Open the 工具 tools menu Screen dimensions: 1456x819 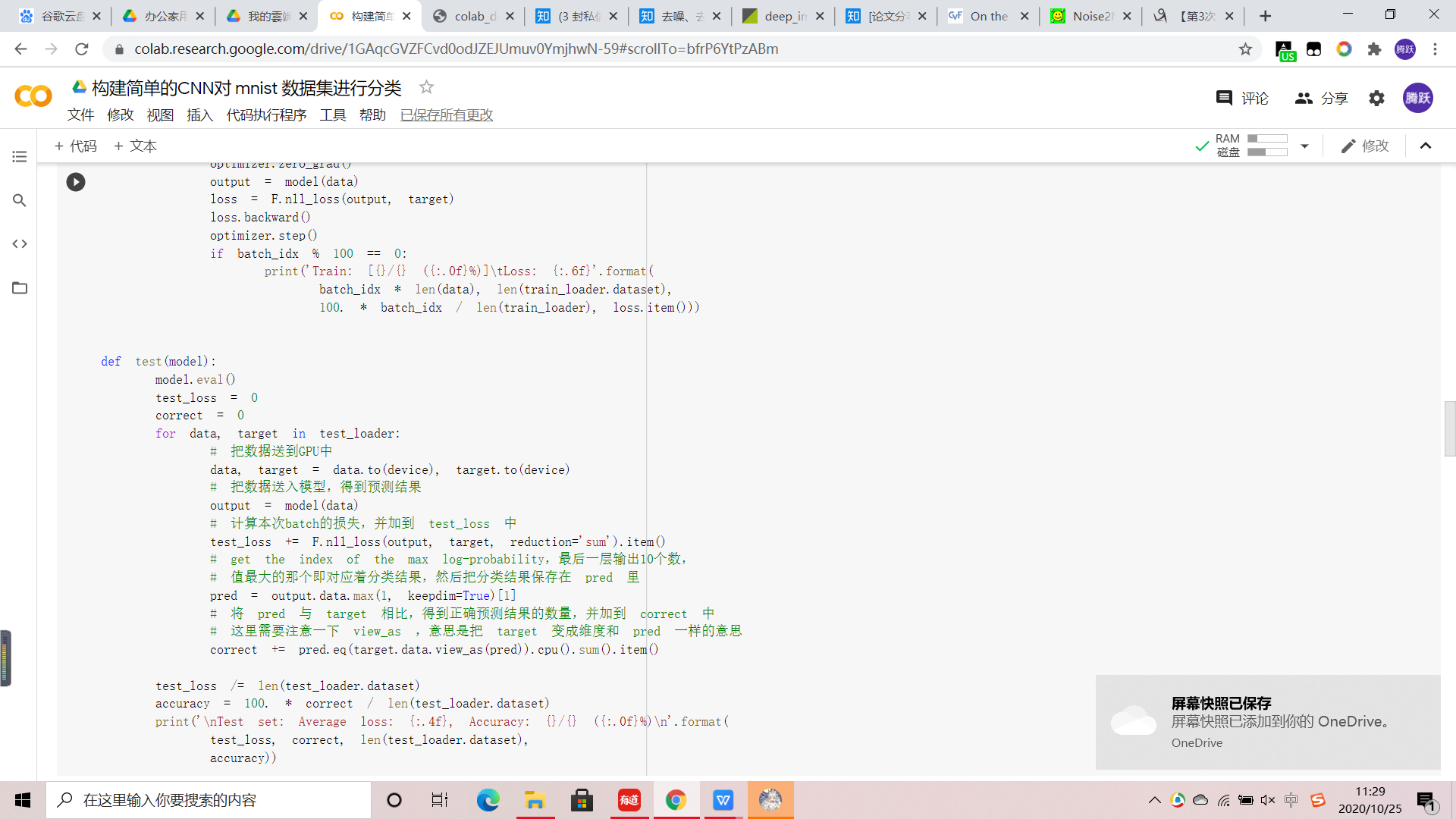click(332, 115)
